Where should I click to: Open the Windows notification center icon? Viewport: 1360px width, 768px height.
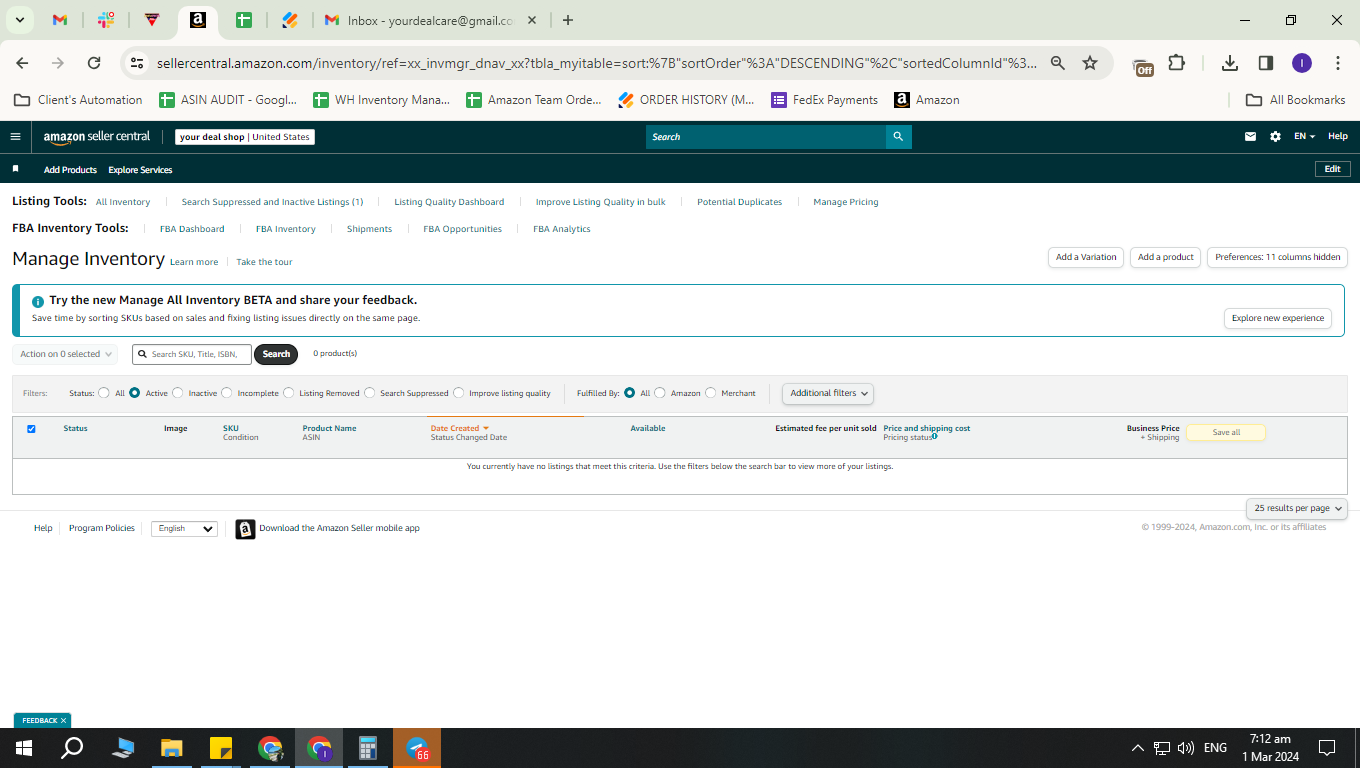point(1327,748)
